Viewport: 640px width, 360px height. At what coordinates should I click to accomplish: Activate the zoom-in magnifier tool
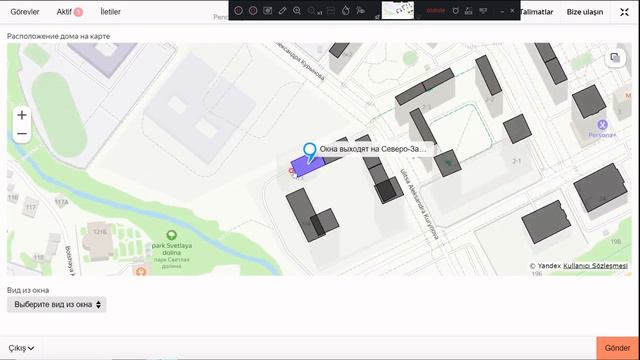point(297,11)
